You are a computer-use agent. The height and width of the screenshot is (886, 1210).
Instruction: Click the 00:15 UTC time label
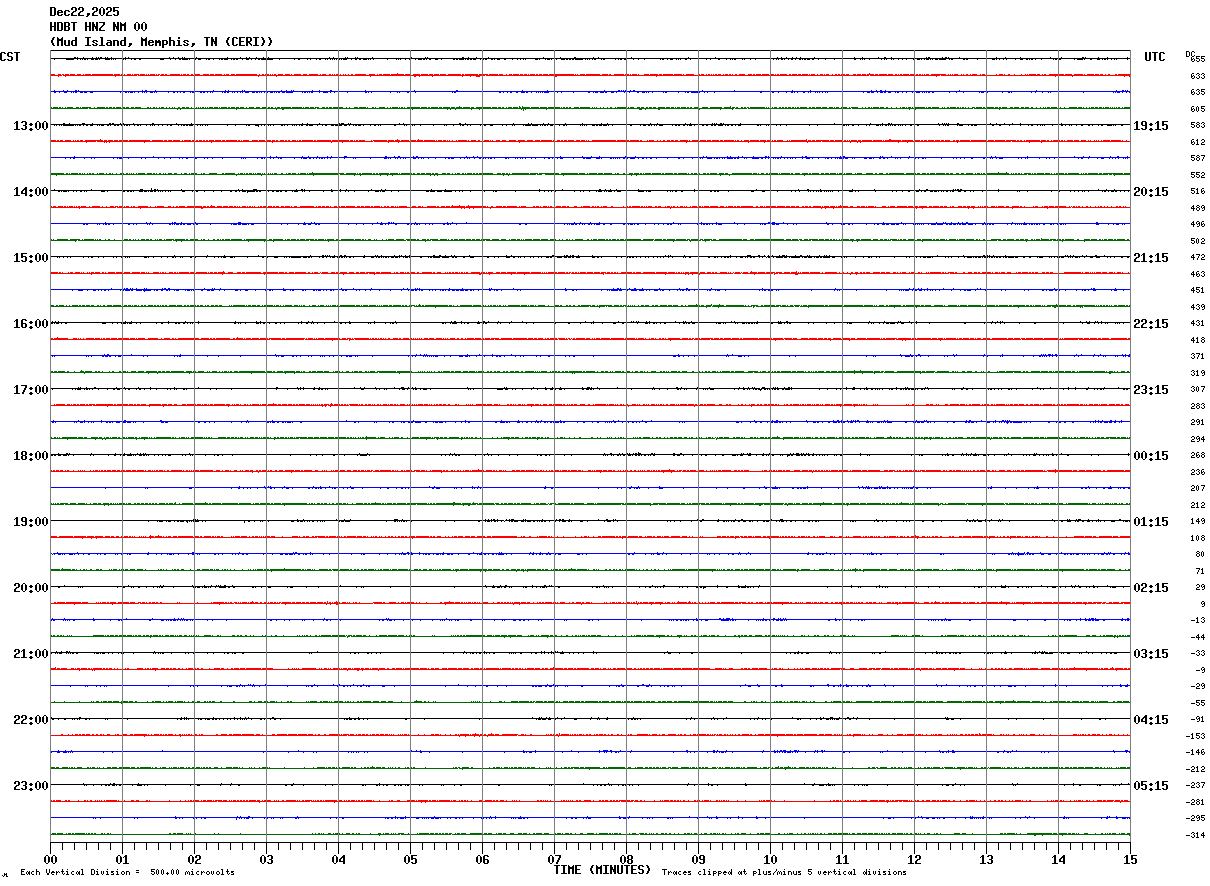(x=1151, y=456)
